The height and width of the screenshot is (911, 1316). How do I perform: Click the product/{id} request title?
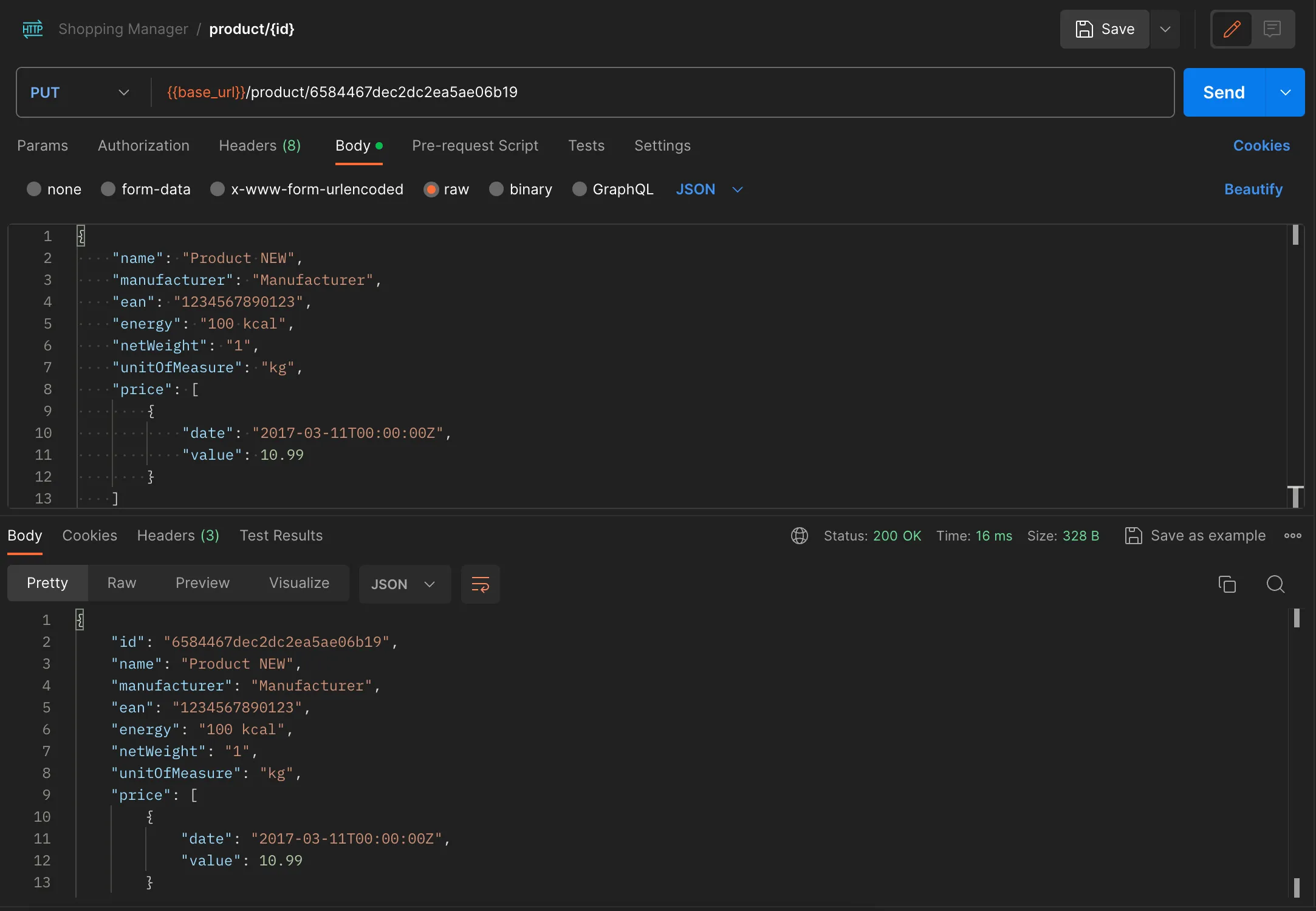[252, 29]
